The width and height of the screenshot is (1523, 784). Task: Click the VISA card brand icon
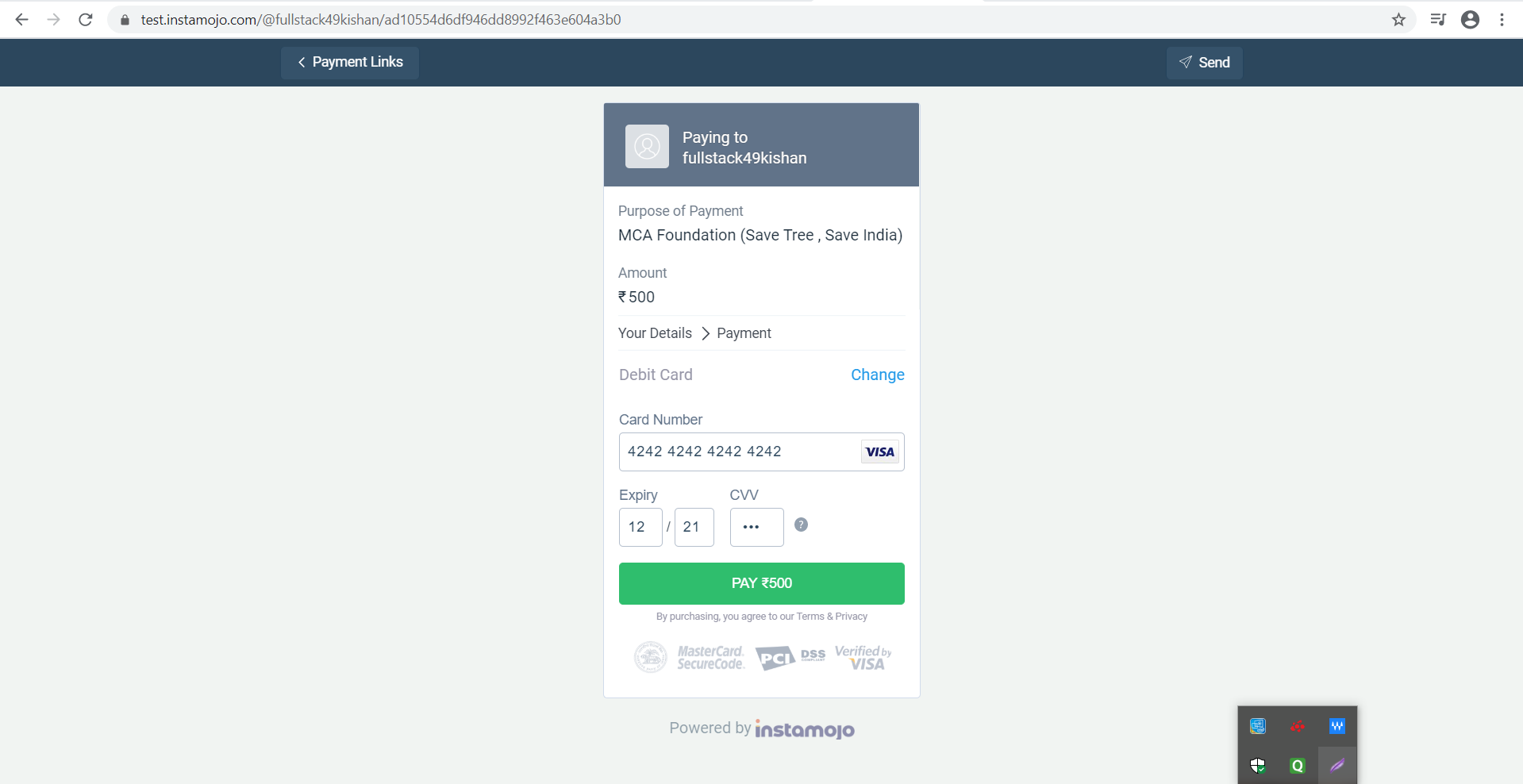pos(879,452)
